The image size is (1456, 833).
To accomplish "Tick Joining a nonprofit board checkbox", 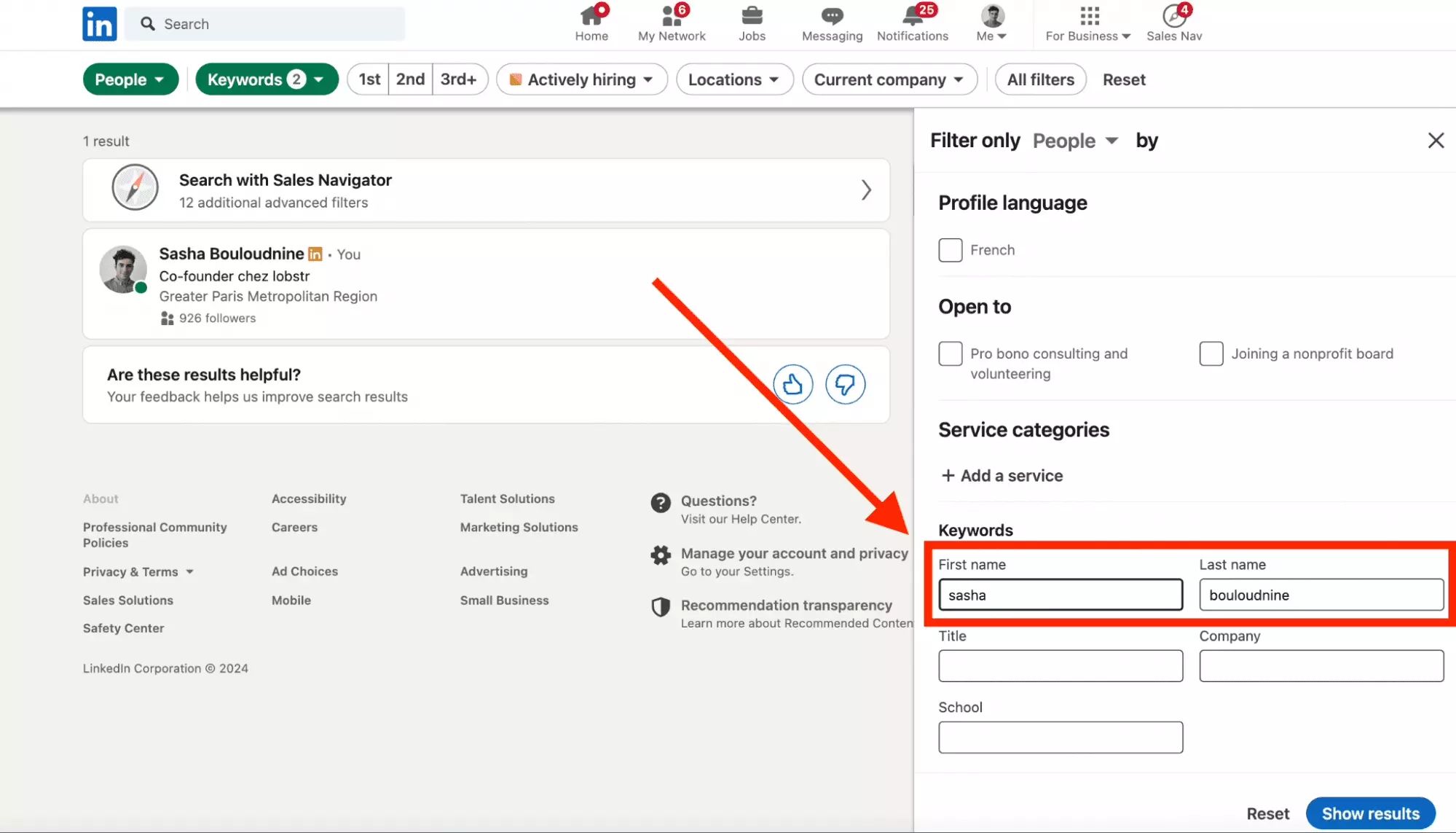I will pos(1211,353).
